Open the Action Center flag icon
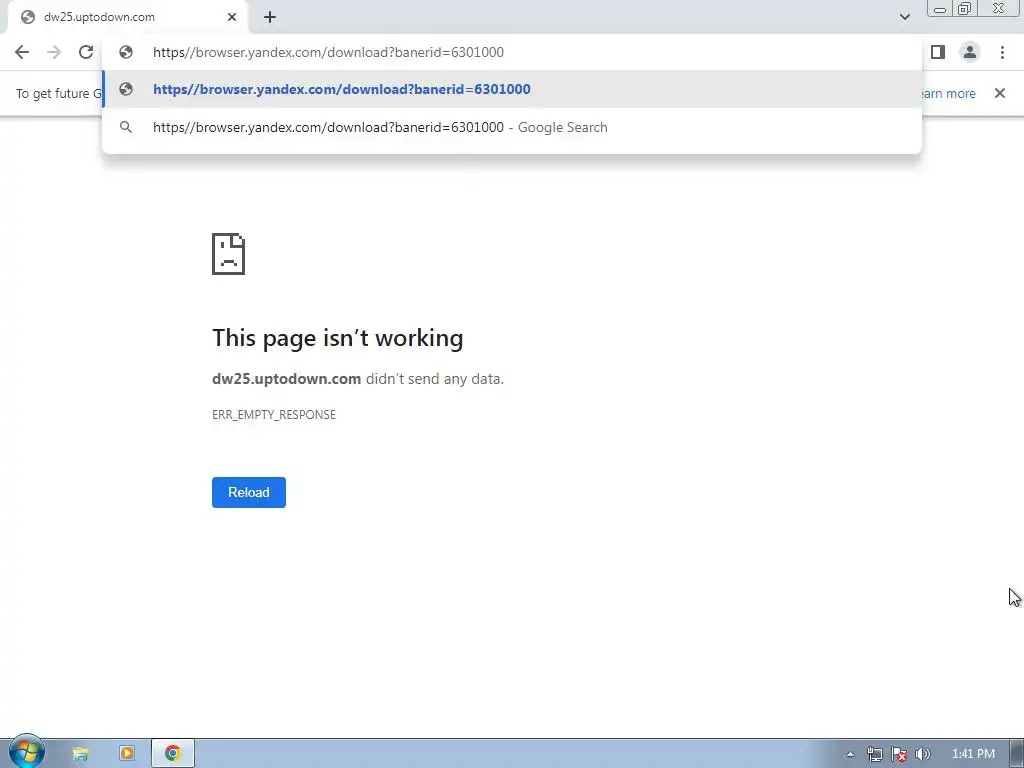Image resolution: width=1024 pixels, height=768 pixels. coord(899,754)
